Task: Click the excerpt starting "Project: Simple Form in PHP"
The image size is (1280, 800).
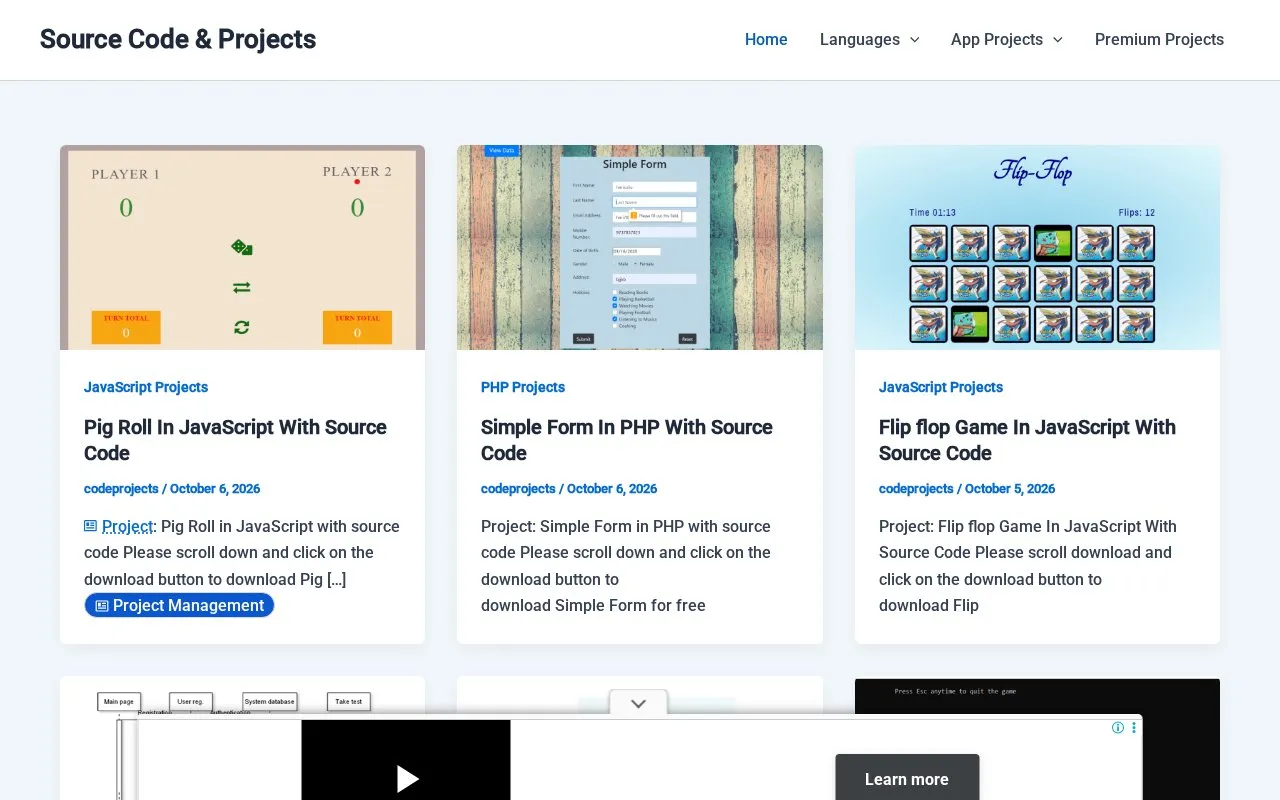Action: tap(626, 566)
